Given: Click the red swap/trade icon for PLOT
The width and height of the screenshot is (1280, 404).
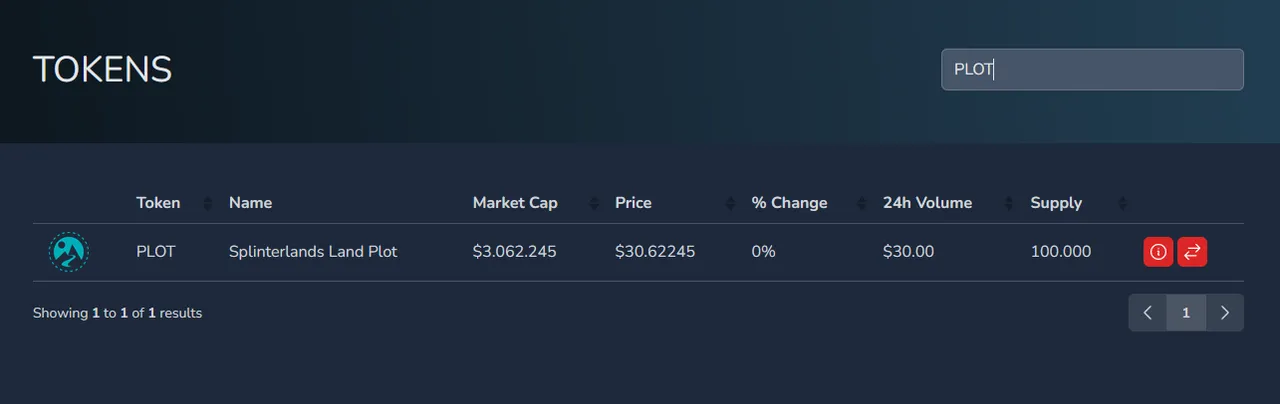Looking at the screenshot, I should (1192, 252).
